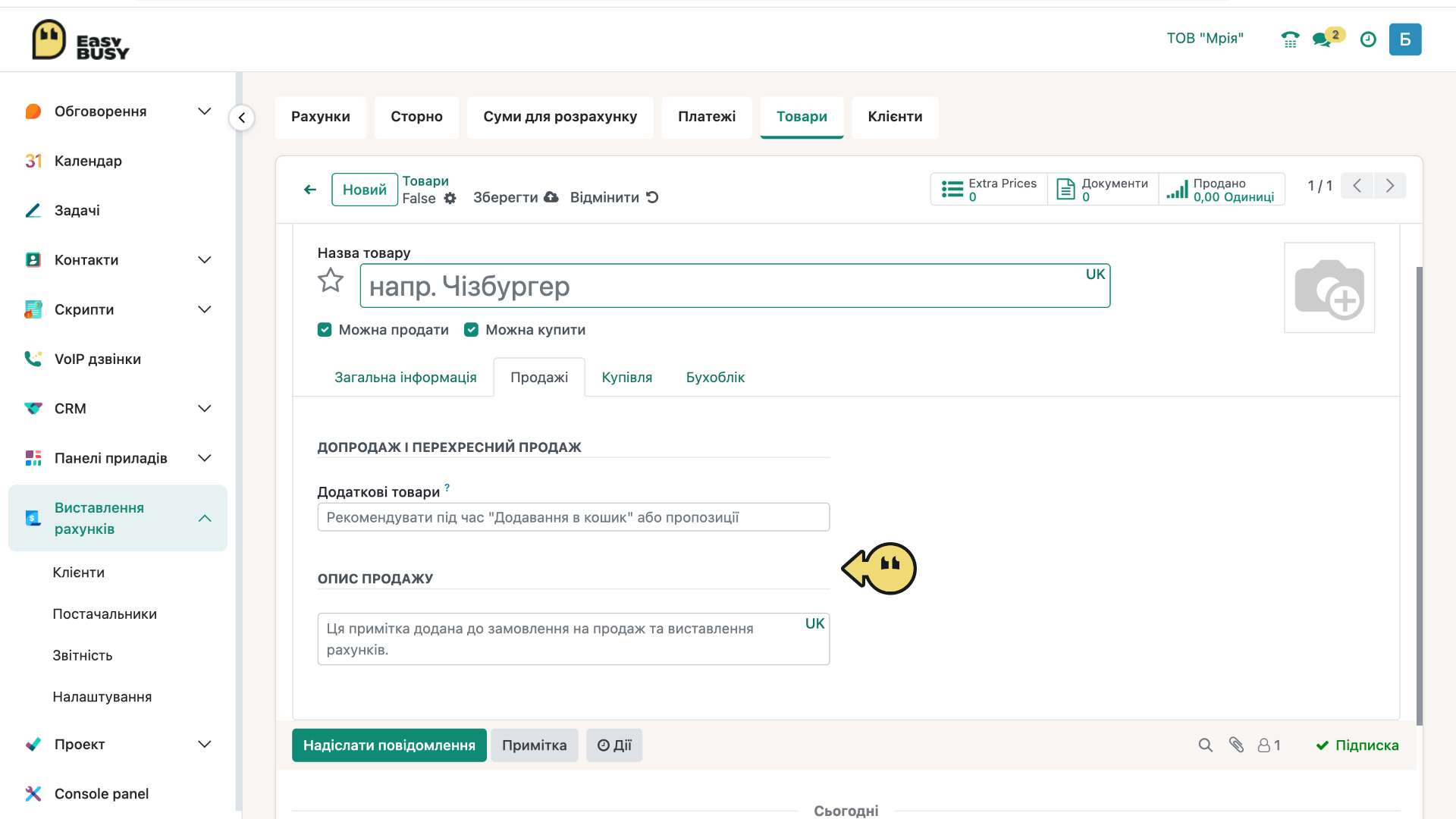Open Суми для розрахунку tab

560,117
